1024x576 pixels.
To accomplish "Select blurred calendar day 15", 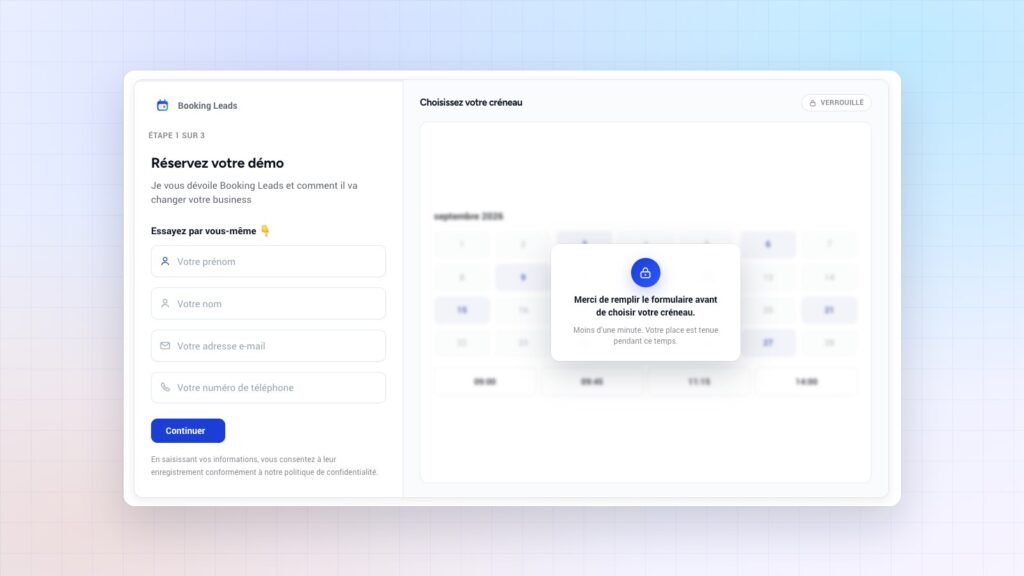I will [462, 310].
